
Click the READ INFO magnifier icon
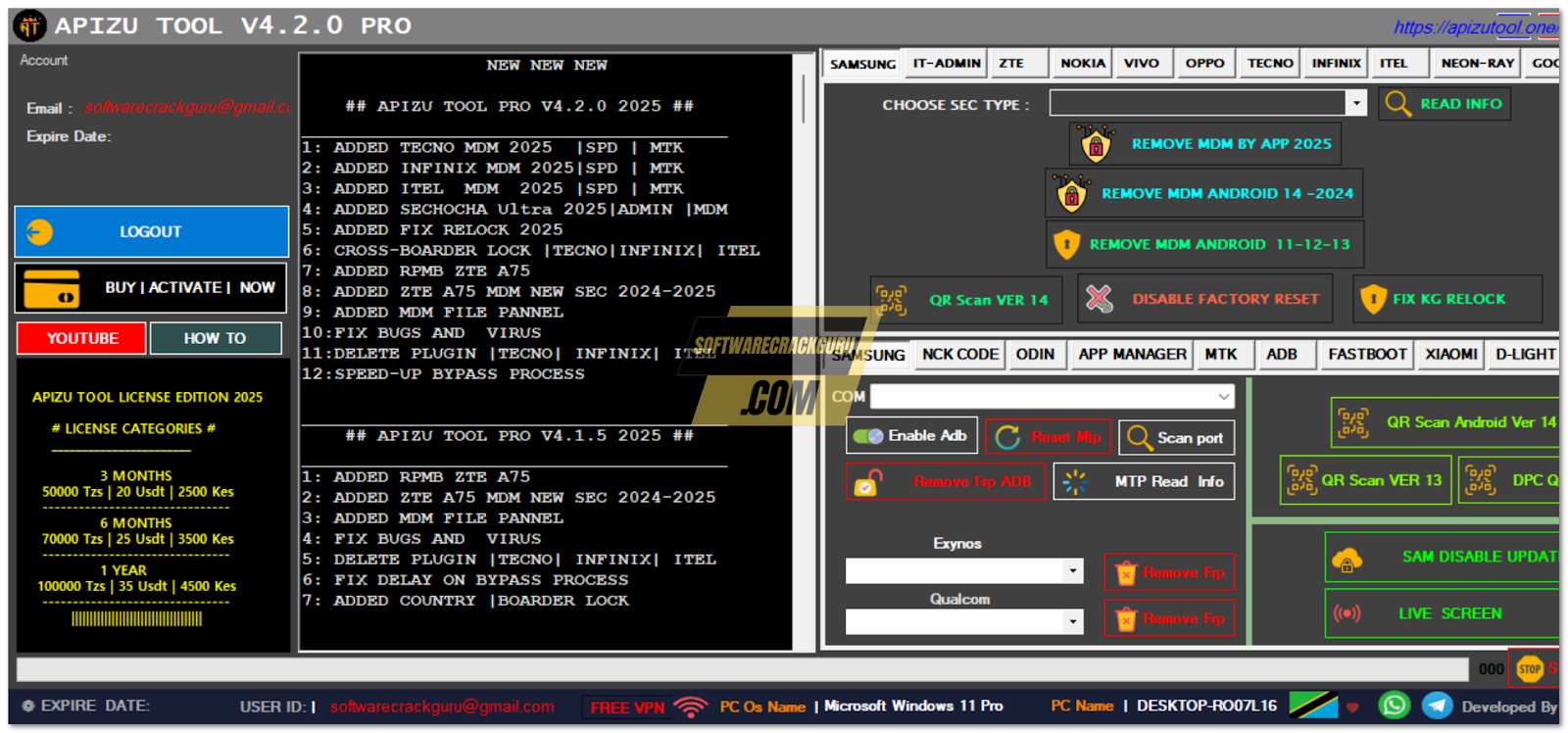pyautogui.click(x=1398, y=104)
